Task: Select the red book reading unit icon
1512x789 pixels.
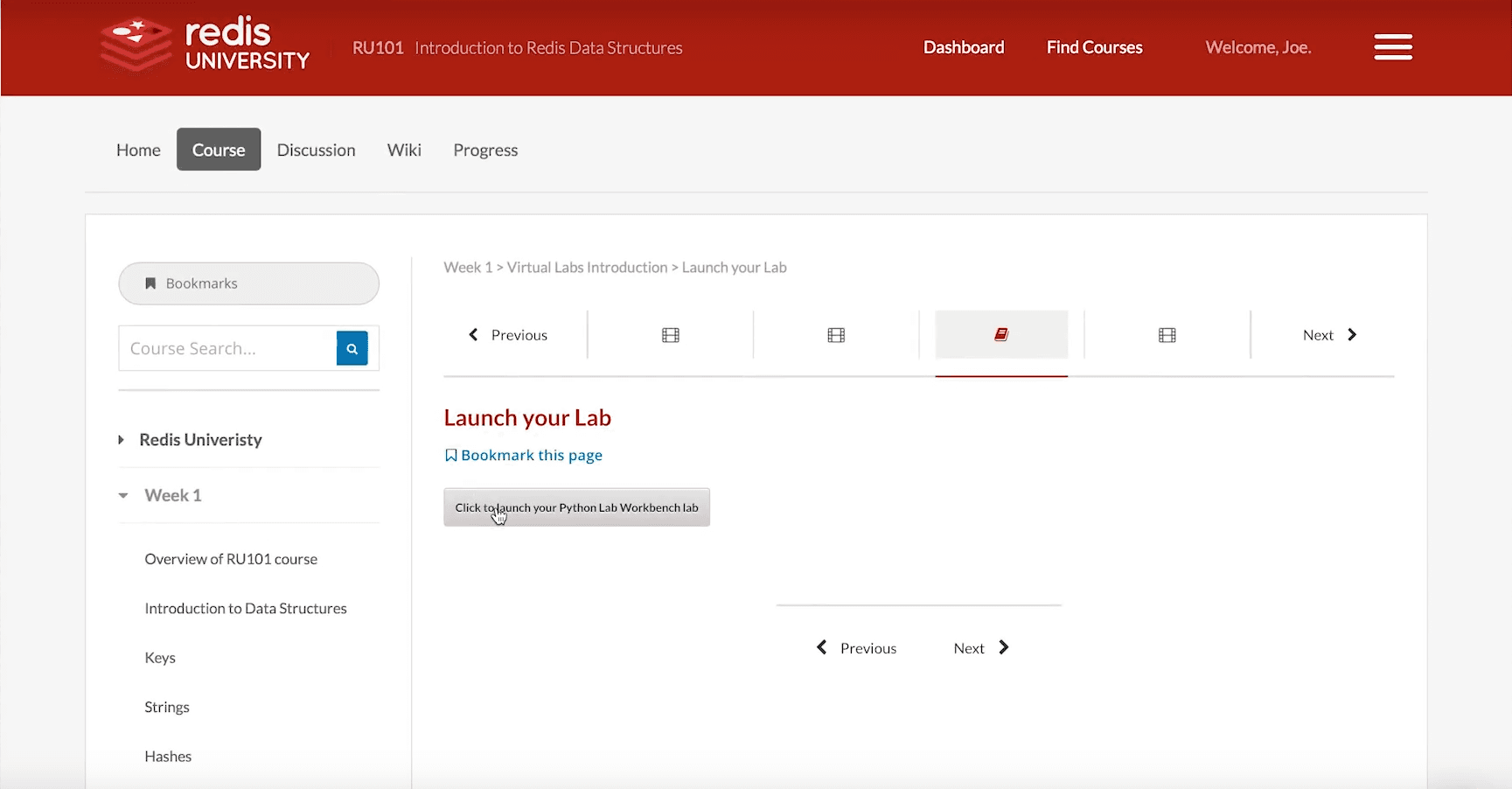Action: pyautogui.click(x=1000, y=334)
